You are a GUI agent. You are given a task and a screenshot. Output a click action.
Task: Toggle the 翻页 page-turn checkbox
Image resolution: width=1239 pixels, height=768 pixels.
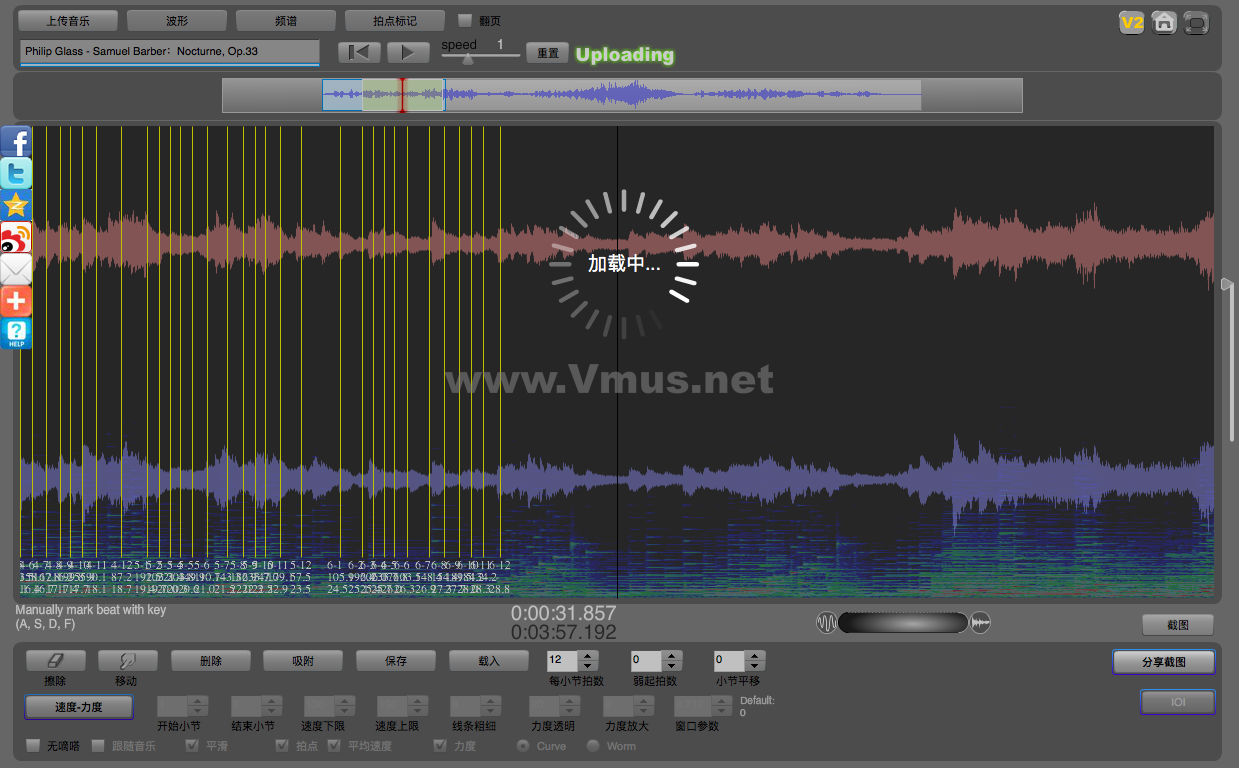click(465, 20)
